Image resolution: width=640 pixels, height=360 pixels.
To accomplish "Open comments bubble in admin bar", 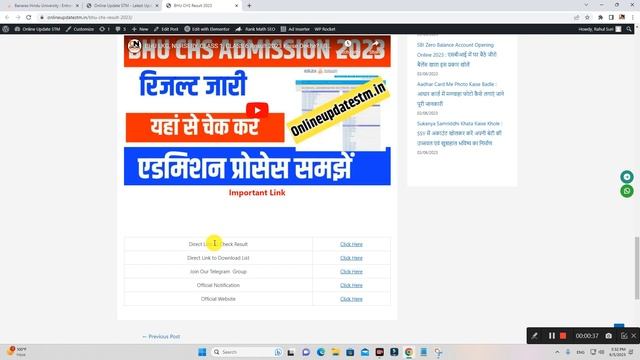I will click(120, 29).
